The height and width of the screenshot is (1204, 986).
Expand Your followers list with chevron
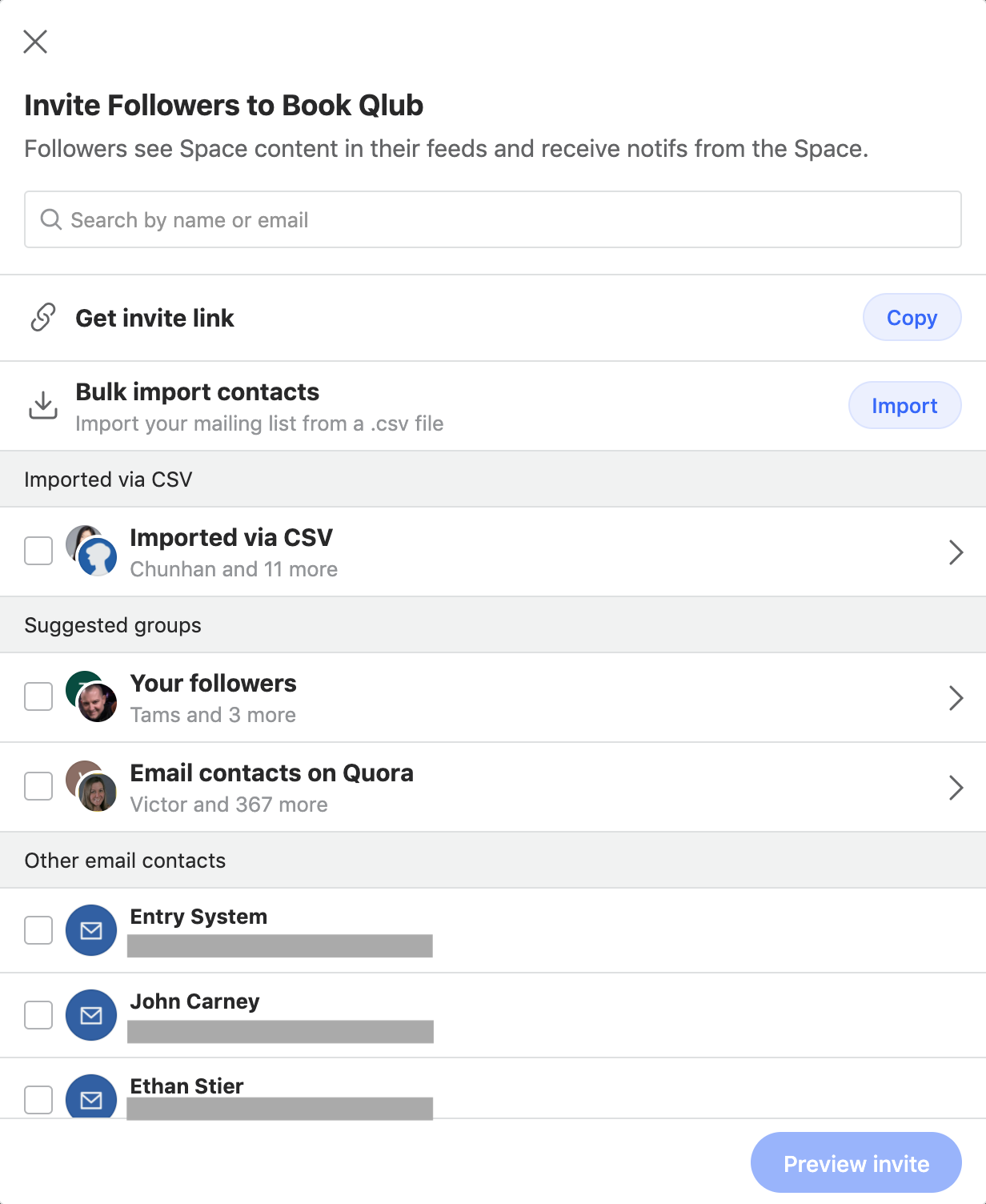[956, 698]
